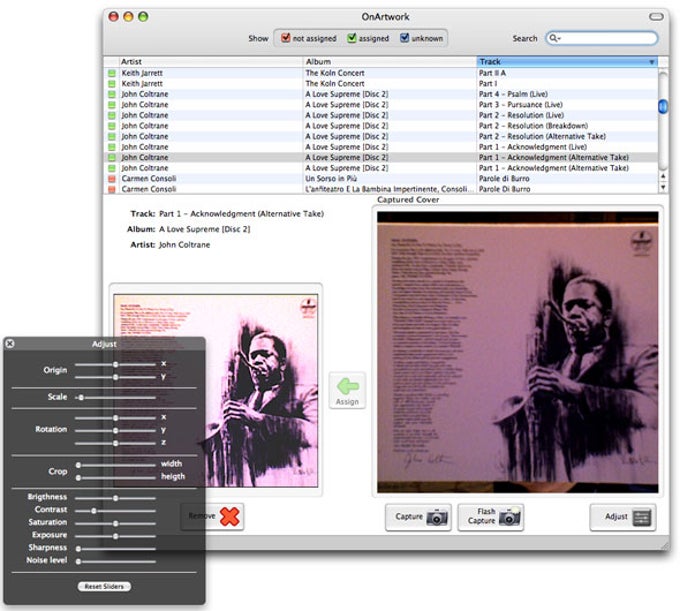Screen dimensions: 680x611
Task: Select 'Part 2 - Resolution (Breakdown)' row
Action: click(x=381, y=126)
